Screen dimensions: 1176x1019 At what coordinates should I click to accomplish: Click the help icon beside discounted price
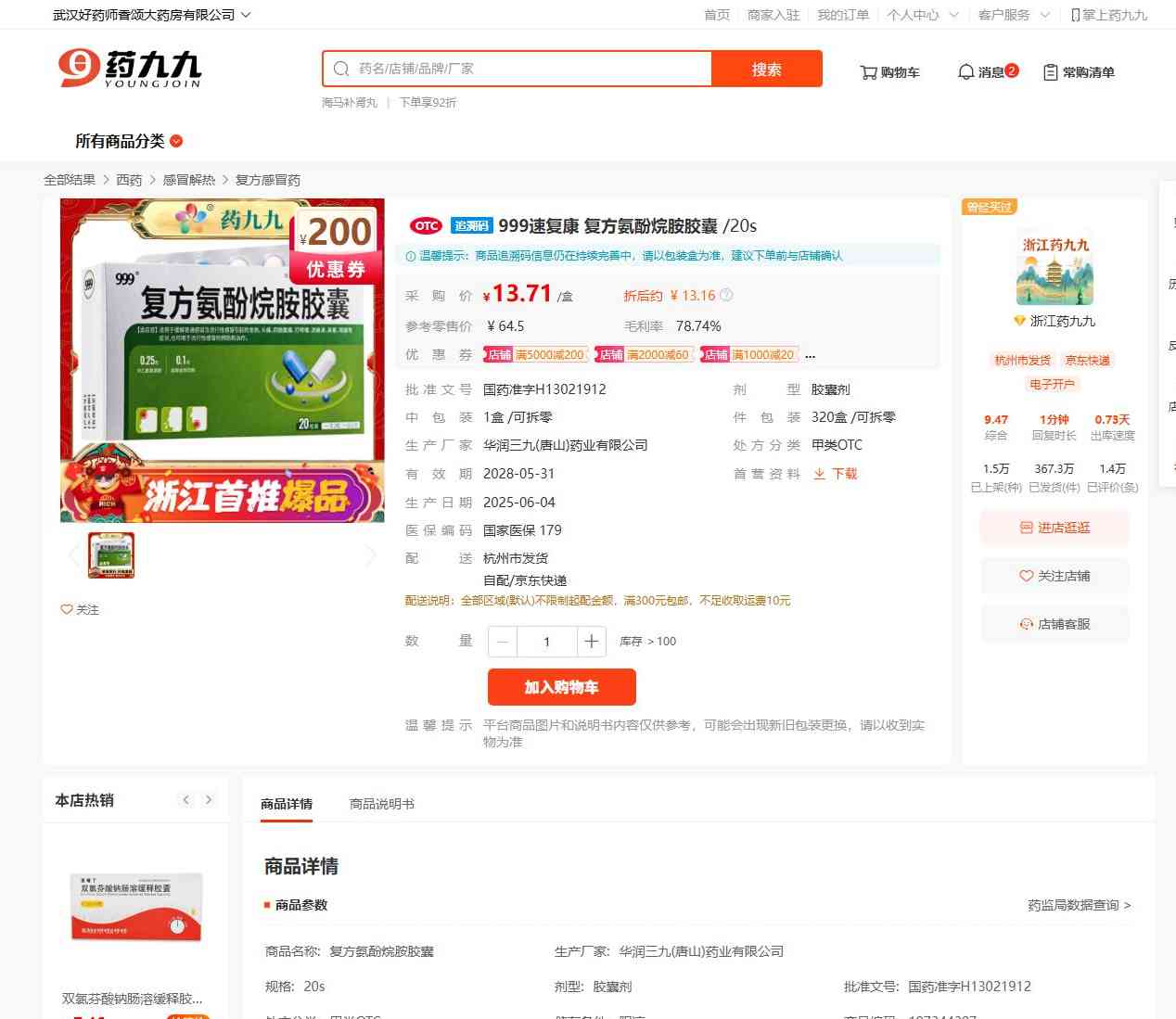(x=726, y=296)
